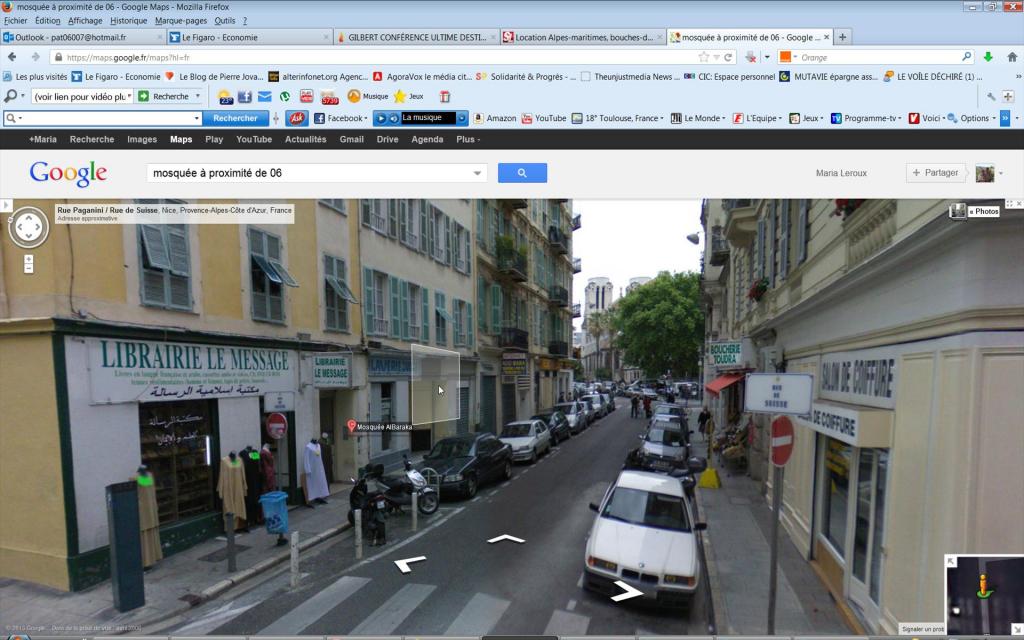Open the Marque-pages menu
Image resolution: width=1024 pixels, height=640 pixels.
click(x=181, y=21)
